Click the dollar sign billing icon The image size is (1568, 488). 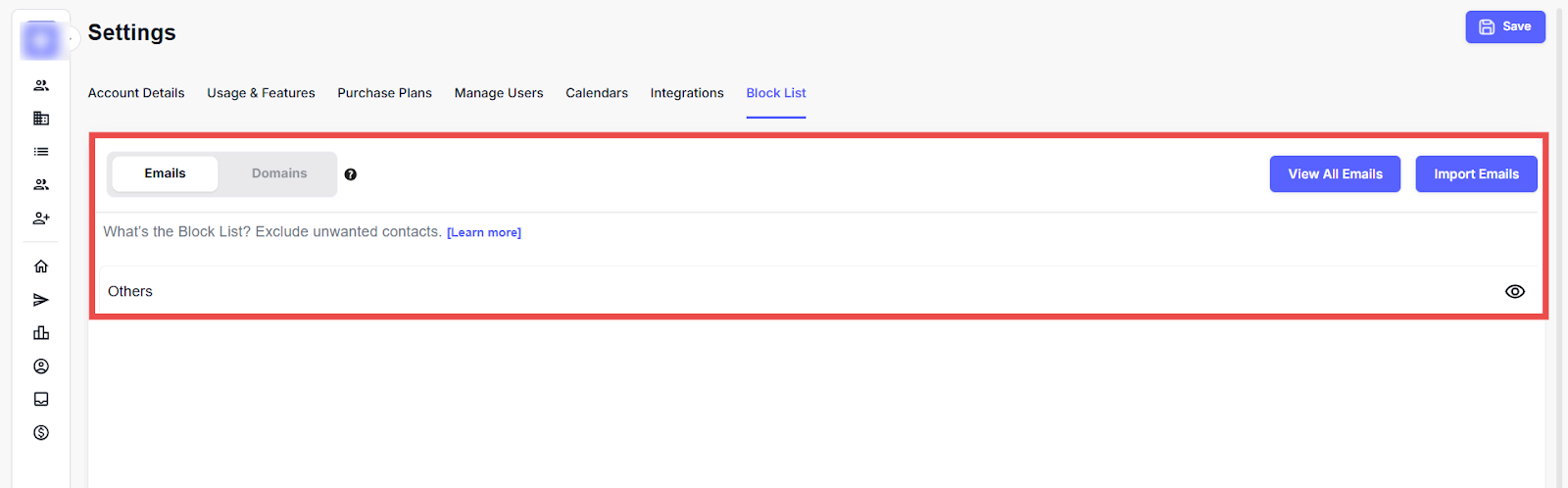[41, 433]
